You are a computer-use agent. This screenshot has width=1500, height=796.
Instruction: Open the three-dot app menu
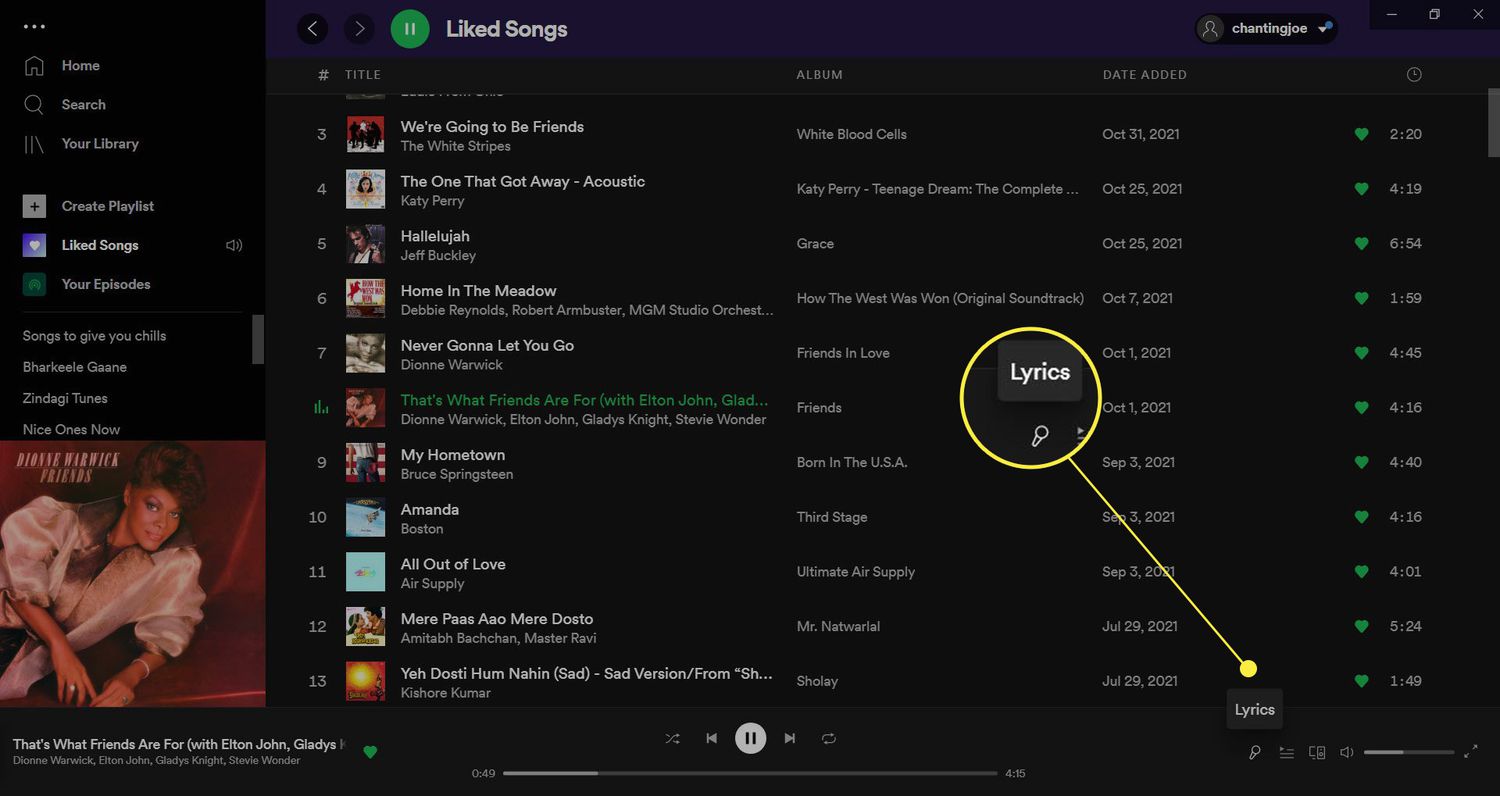point(34,27)
